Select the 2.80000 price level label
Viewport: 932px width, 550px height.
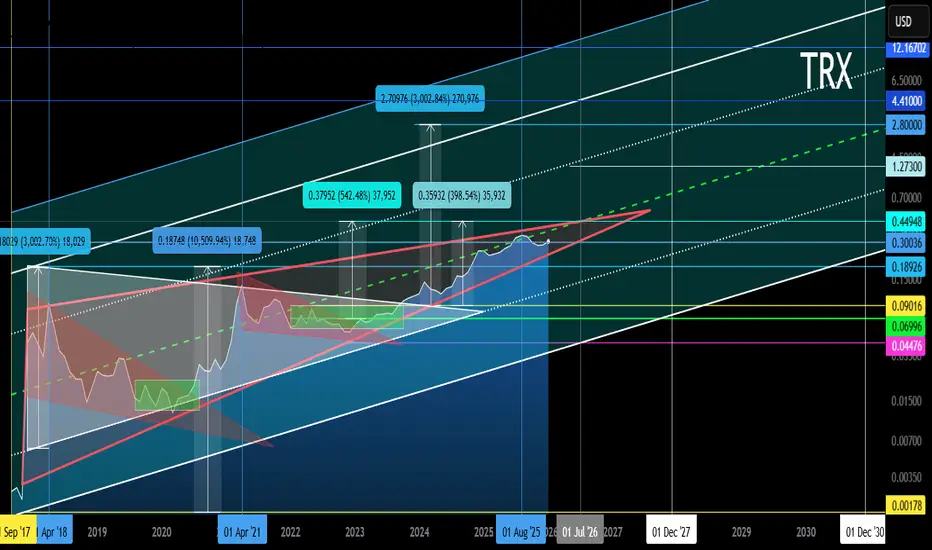(906, 125)
